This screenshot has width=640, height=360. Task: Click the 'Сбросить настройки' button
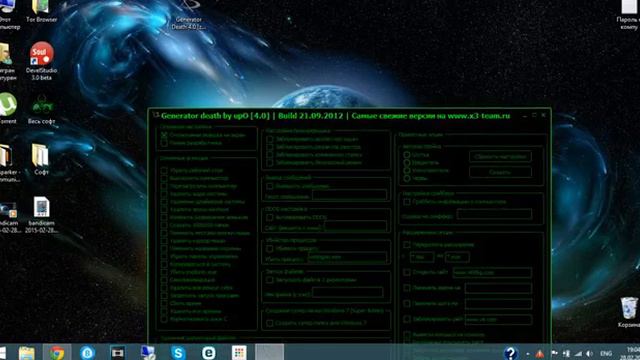pos(500,156)
